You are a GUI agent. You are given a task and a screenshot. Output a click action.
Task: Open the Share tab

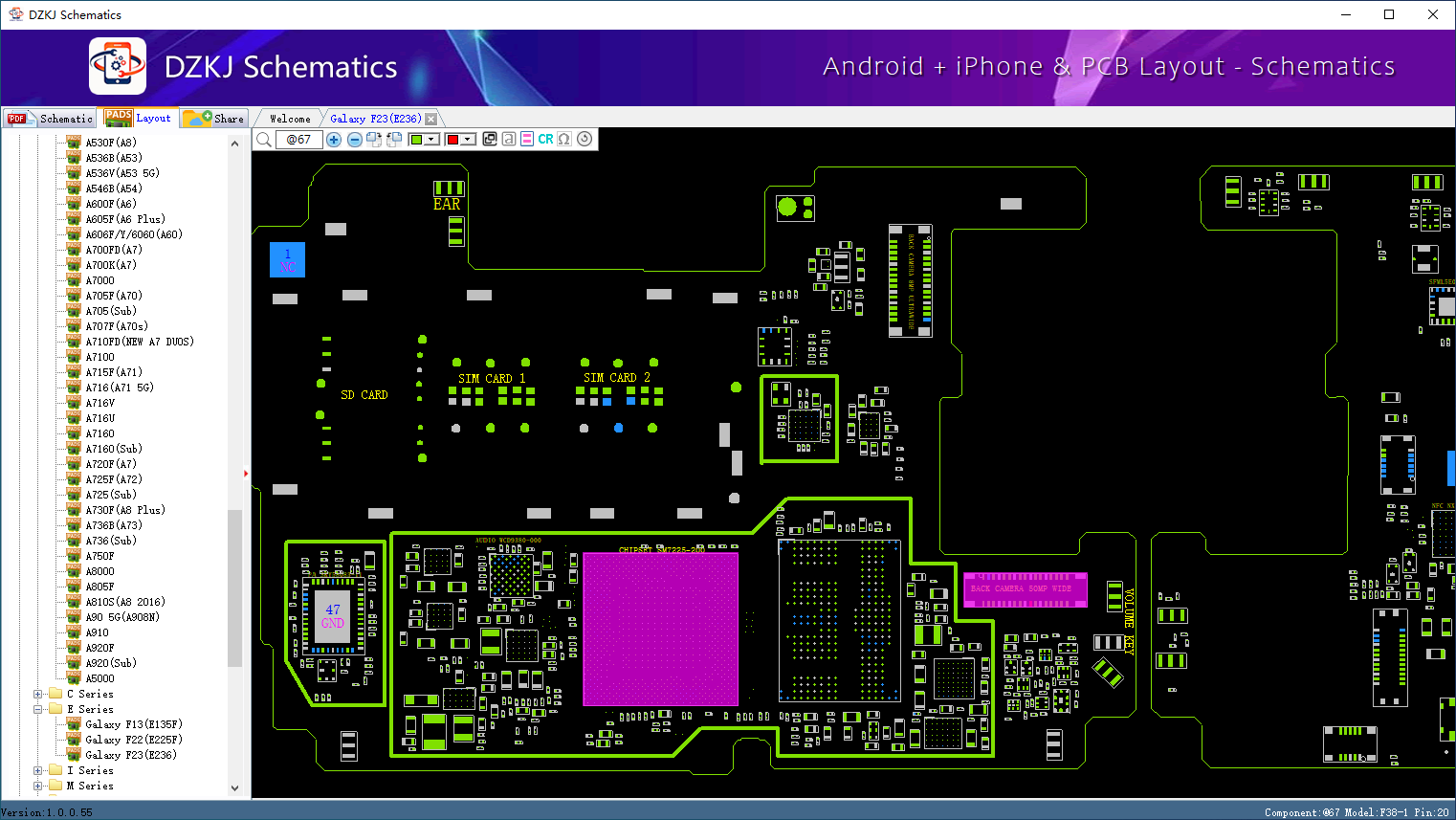[x=214, y=119]
